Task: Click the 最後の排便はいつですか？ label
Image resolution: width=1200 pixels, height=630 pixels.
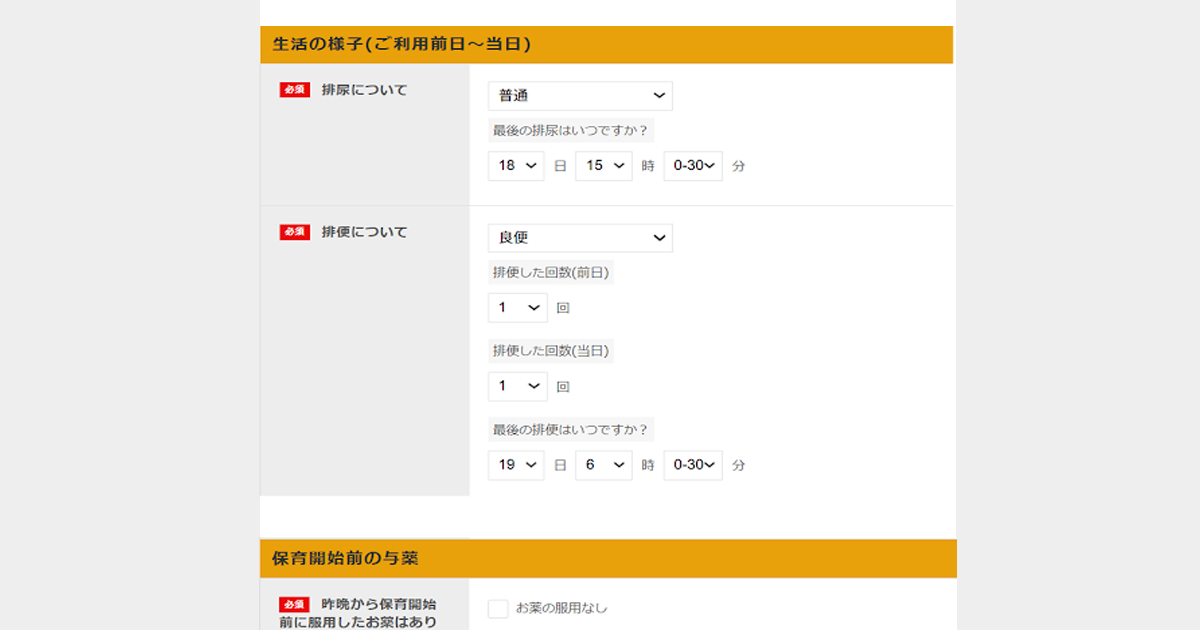Action: click(x=570, y=430)
